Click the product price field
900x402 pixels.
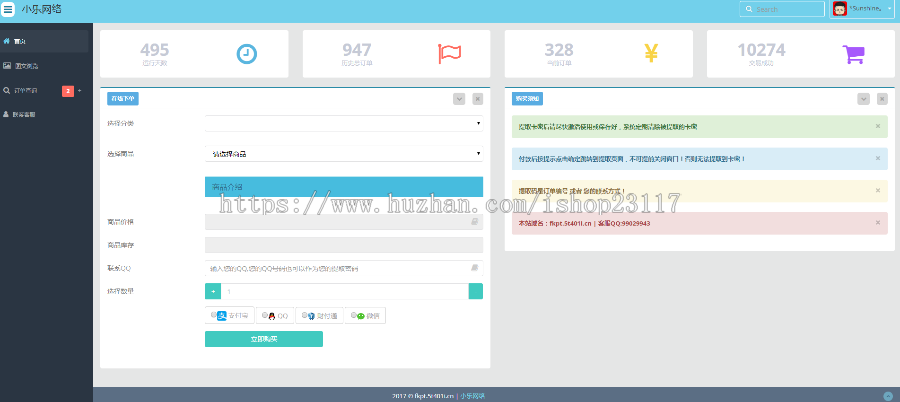(344, 222)
